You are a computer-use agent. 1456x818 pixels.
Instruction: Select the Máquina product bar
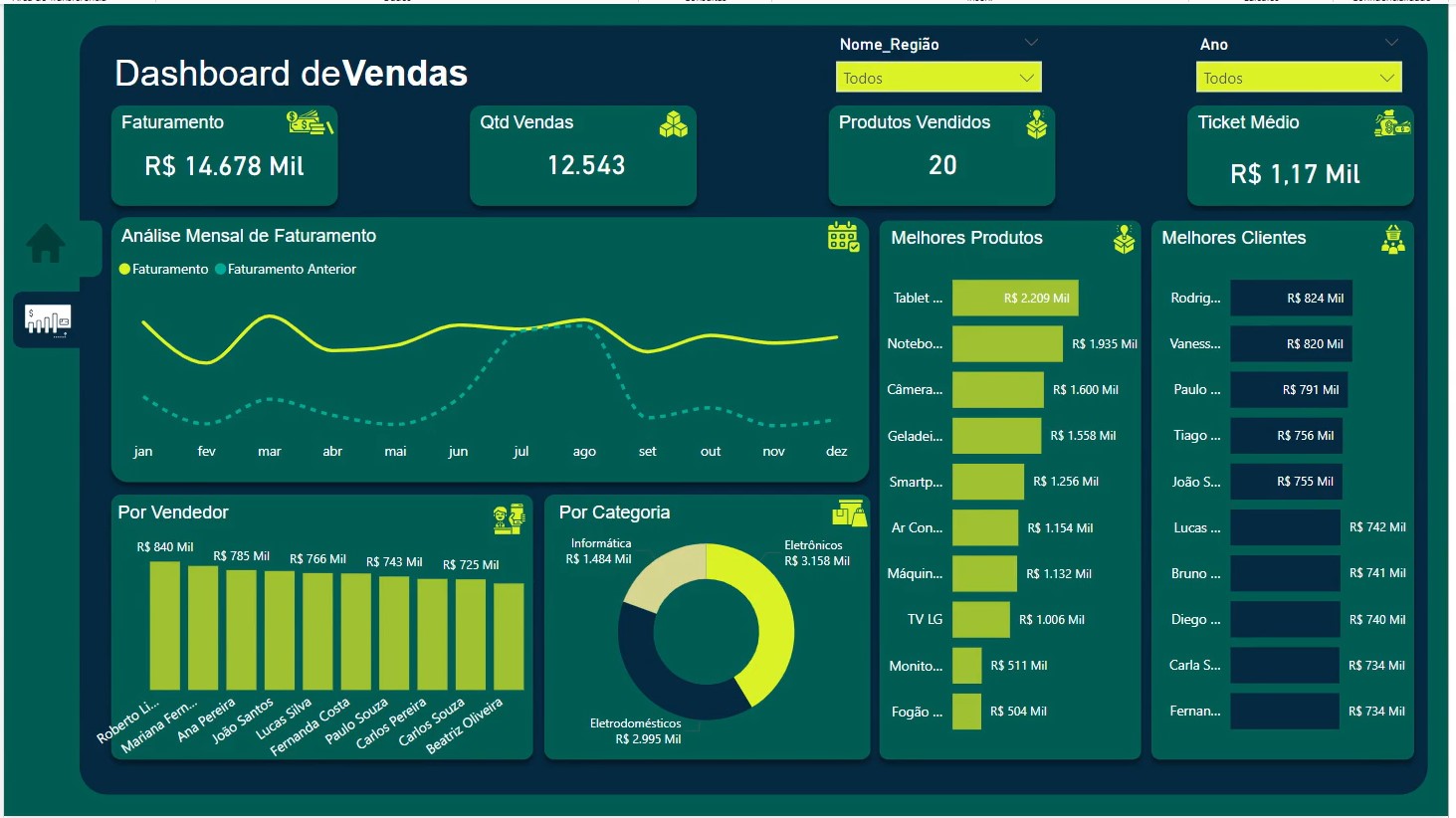[984, 573]
